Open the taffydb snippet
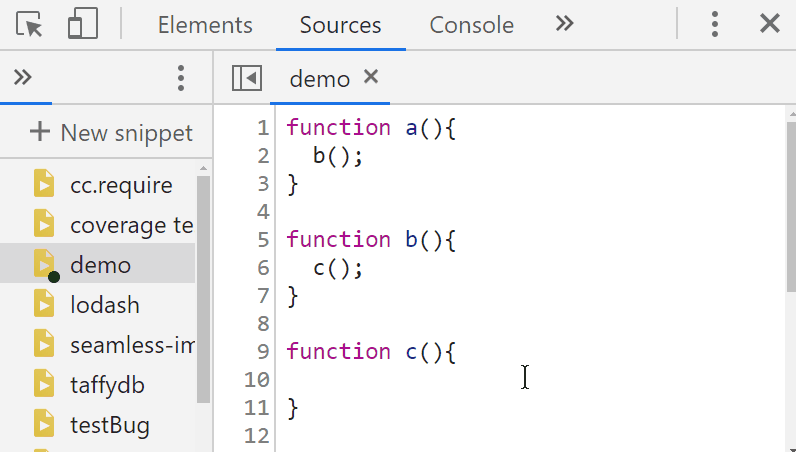 pyautogui.click(x=107, y=385)
